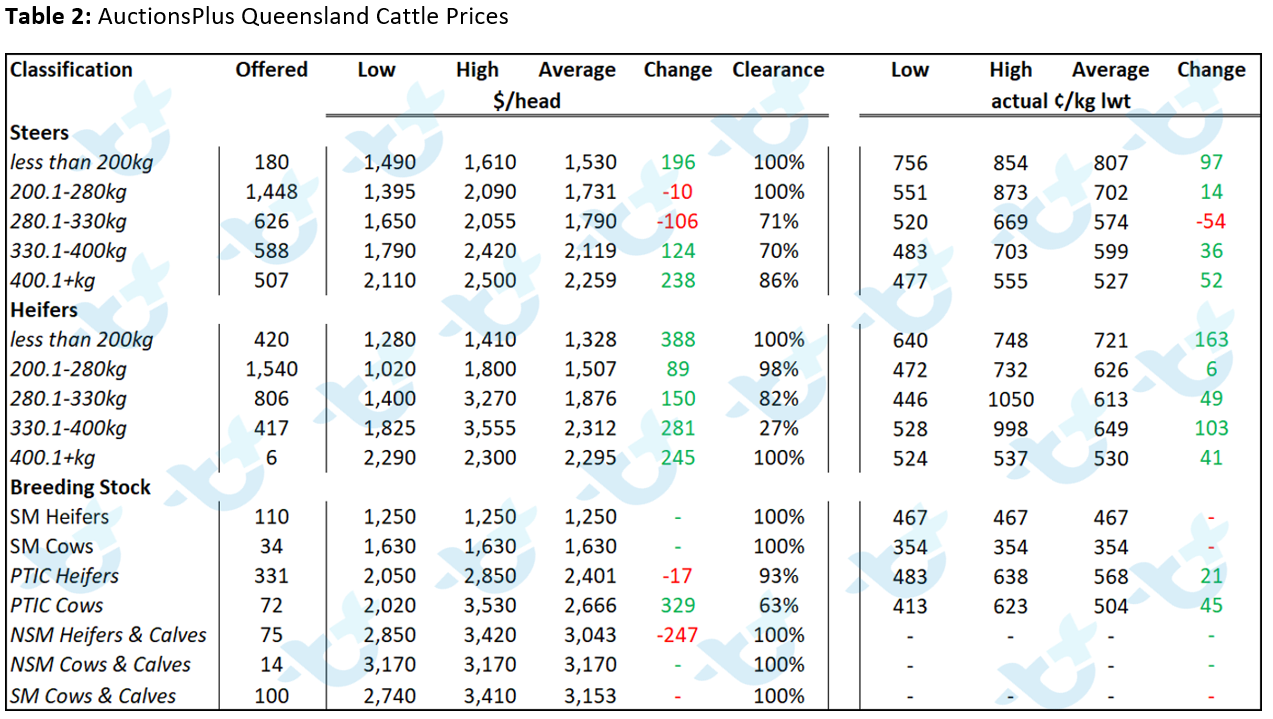
Task: Click the 'NSM Heifers & Calves' row label
Action: click(x=108, y=635)
